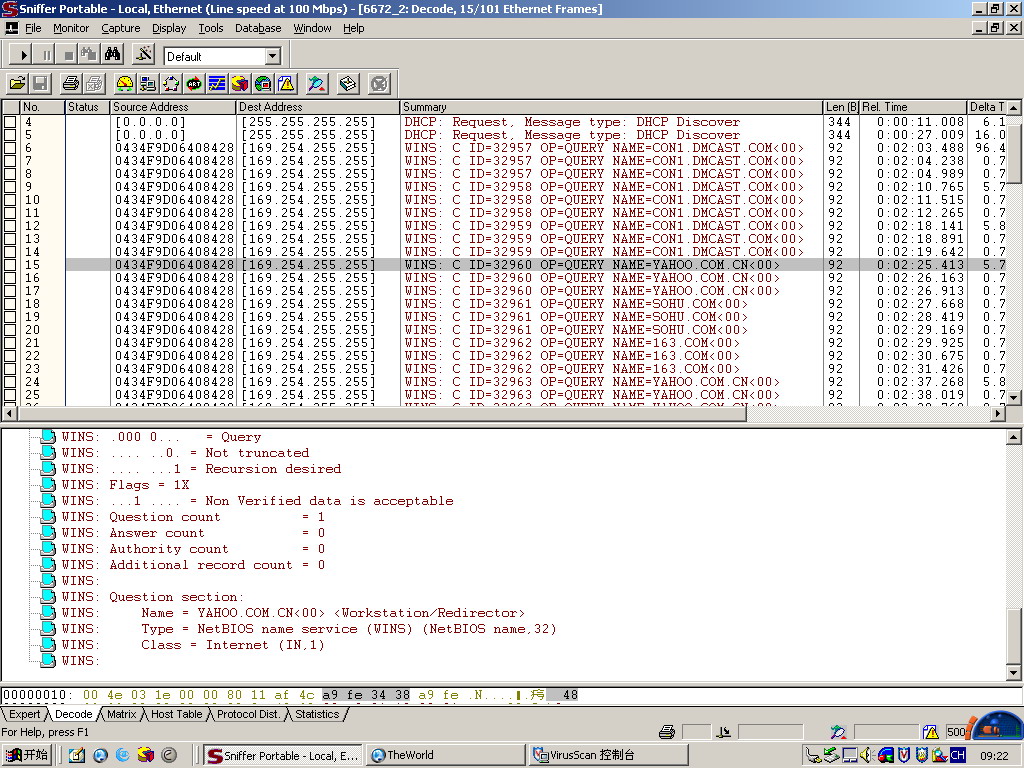Open file with the folder icon
This screenshot has width=1024, height=768.
point(17,83)
